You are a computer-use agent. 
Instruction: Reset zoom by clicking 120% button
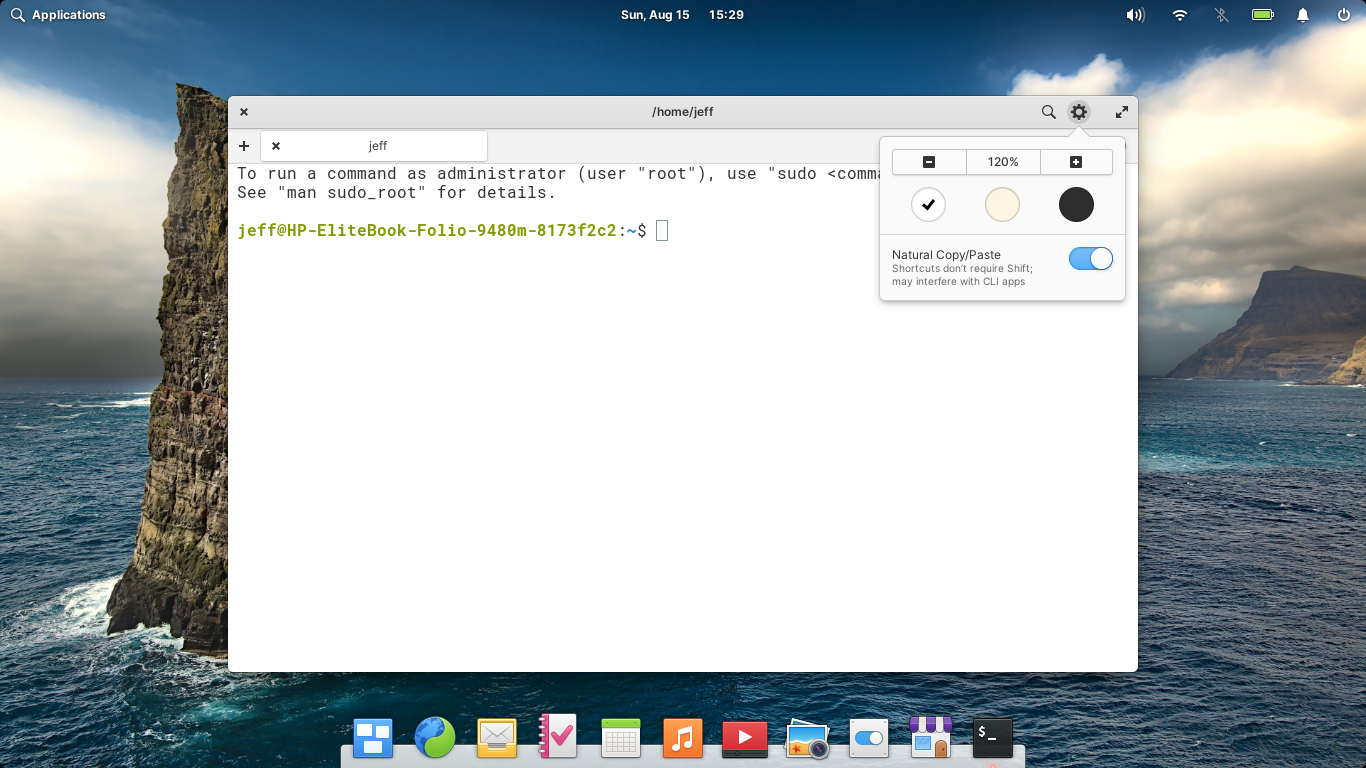[1003, 162]
